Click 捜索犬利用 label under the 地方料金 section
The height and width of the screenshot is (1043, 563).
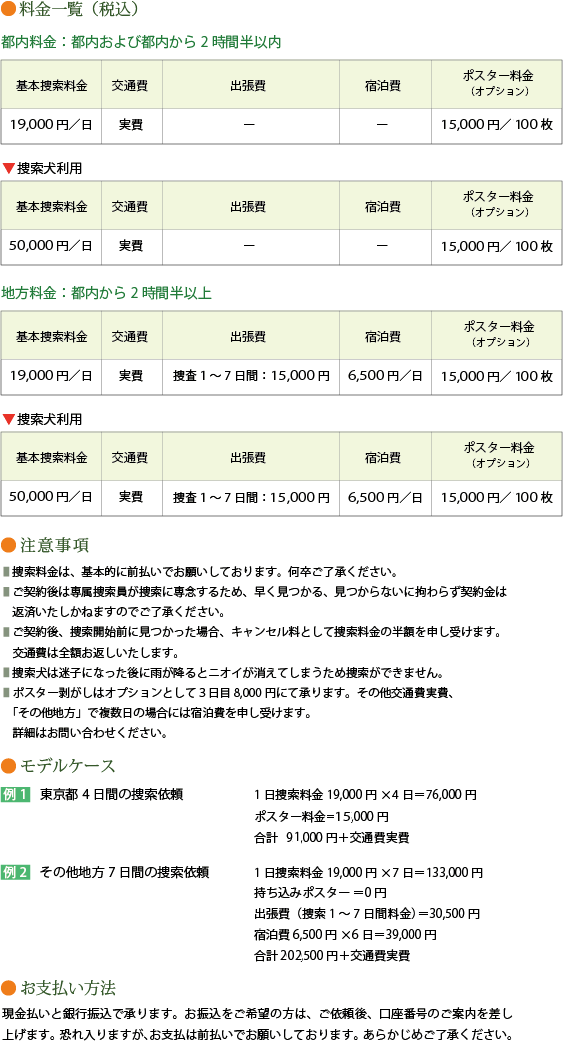click(49, 420)
